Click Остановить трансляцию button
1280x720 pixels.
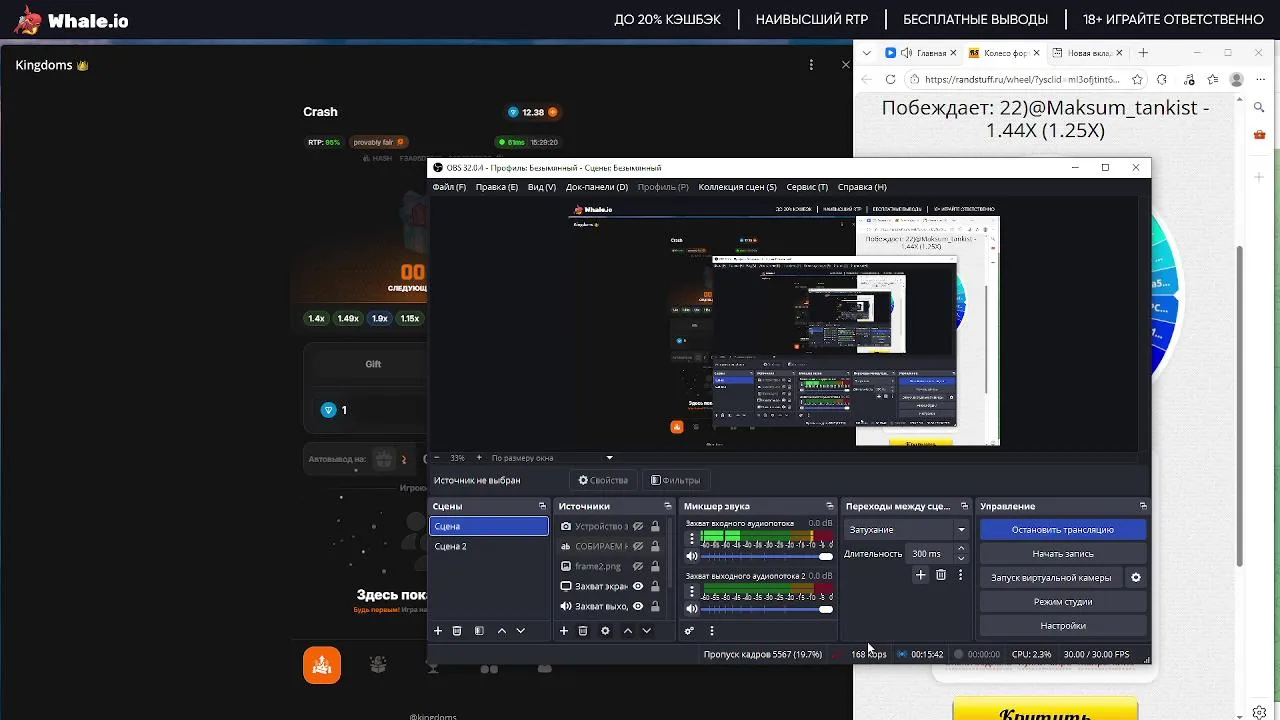pos(1062,530)
